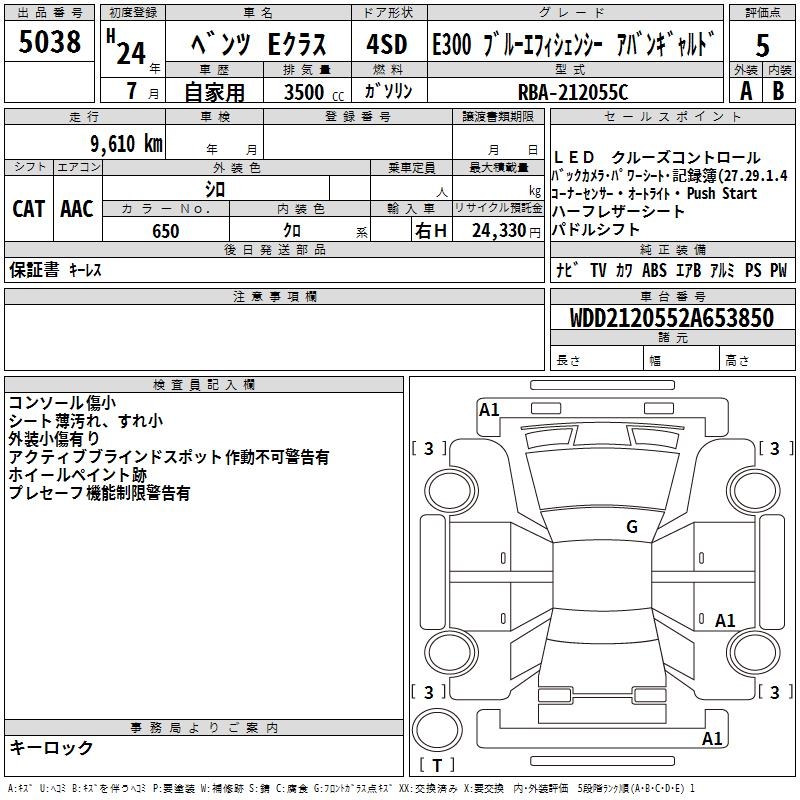Viewport: 800px width, 800px height.
Task: Click the displacement value 3500 cc
Action: pyautogui.click(x=314, y=92)
